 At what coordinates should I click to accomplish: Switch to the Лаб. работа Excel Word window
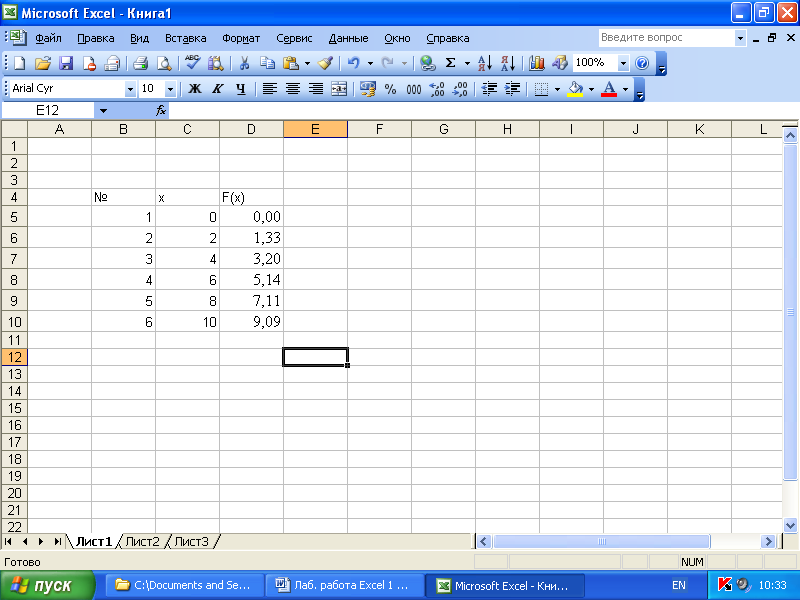345,585
